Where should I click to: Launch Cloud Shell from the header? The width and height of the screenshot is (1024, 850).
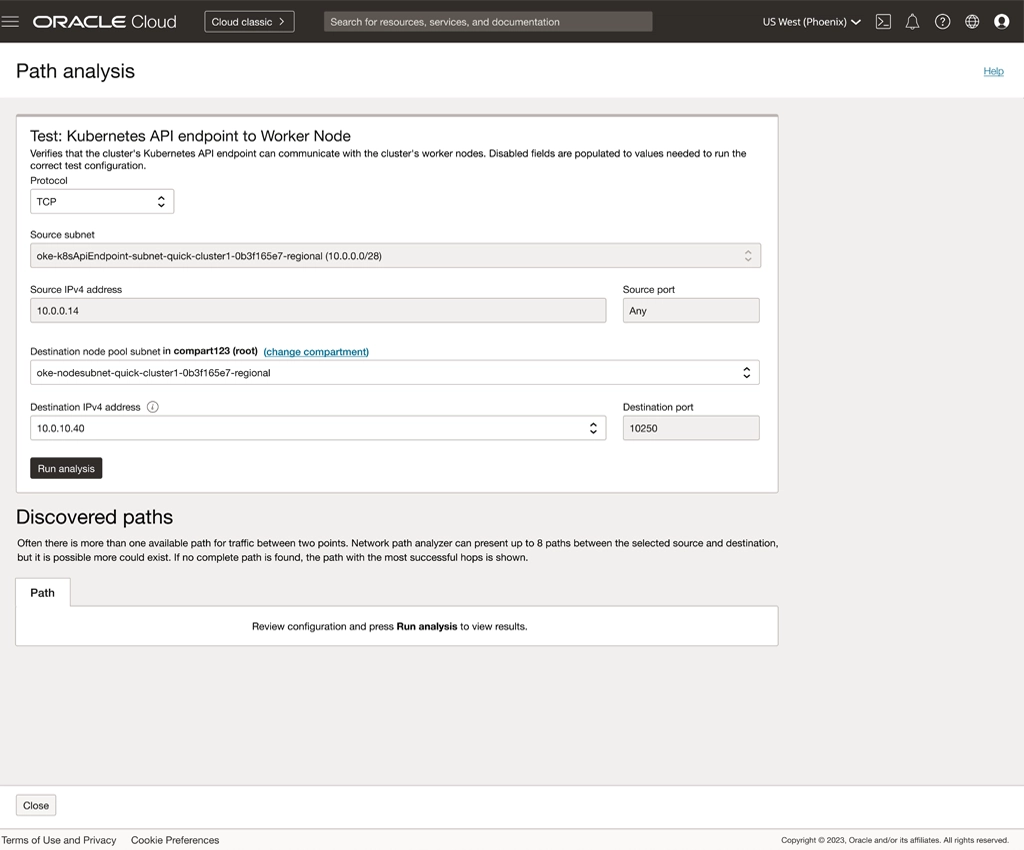[883, 21]
